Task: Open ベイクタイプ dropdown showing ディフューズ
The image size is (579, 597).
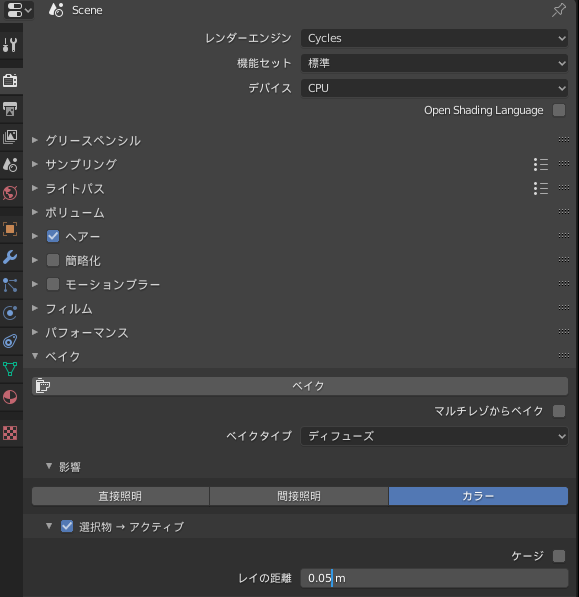Action: 434,436
